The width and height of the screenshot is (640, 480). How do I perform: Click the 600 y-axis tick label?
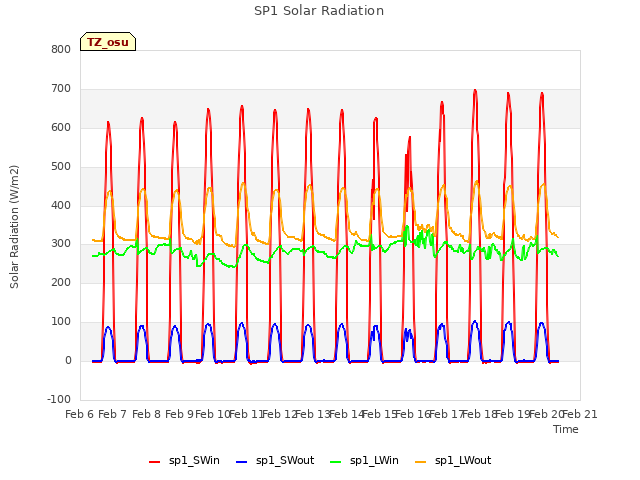[61, 128]
